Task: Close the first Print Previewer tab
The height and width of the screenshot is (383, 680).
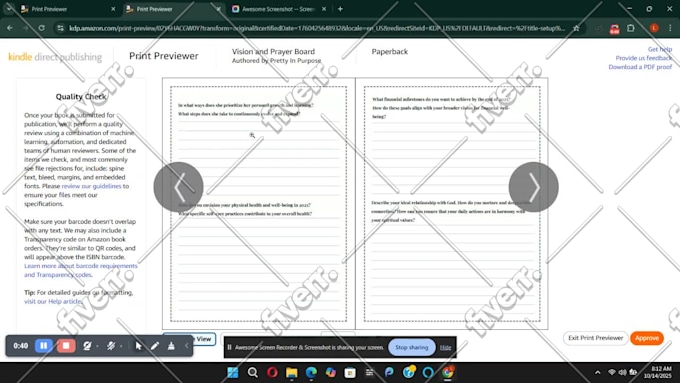Action: point(113,9)
